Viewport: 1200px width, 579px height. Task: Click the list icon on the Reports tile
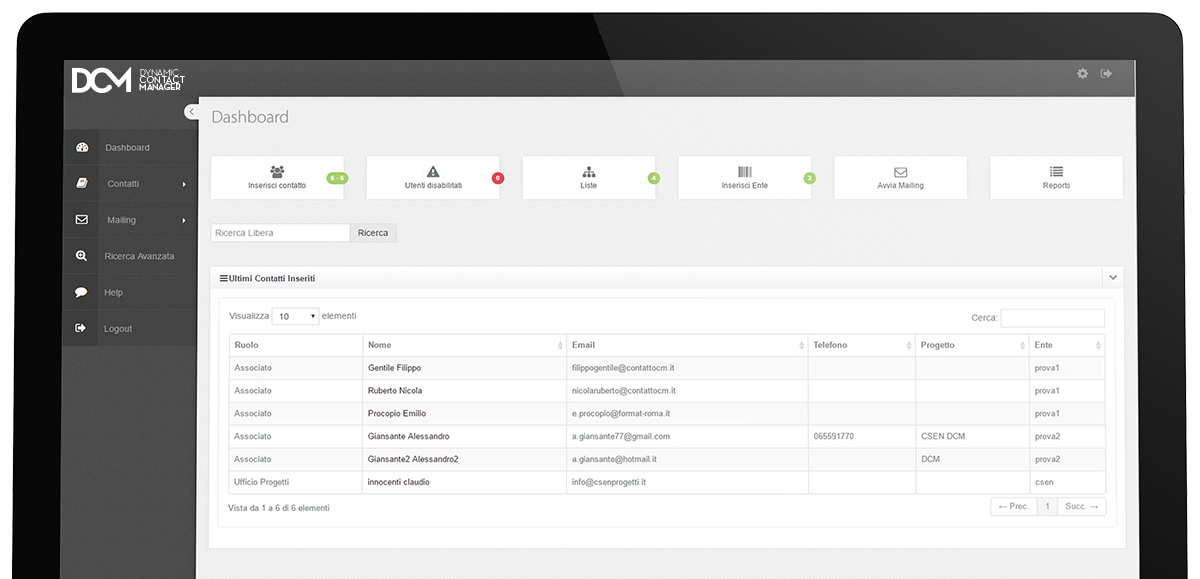[1056, 172]
